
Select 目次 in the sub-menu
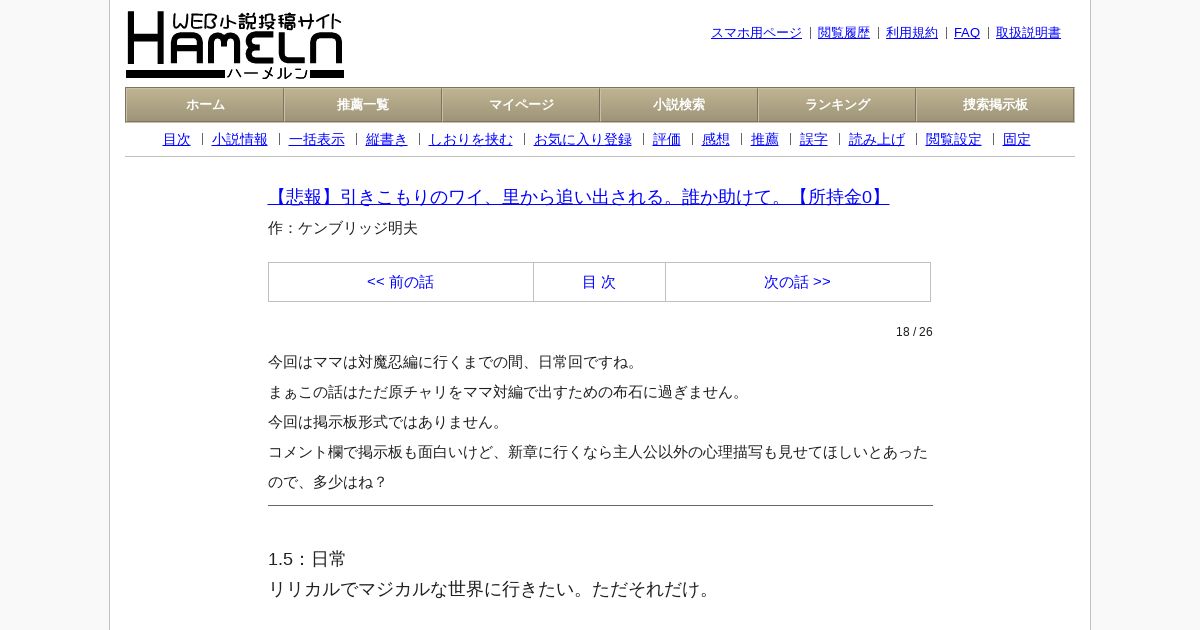pyautogui.click(x=177, y=139)
